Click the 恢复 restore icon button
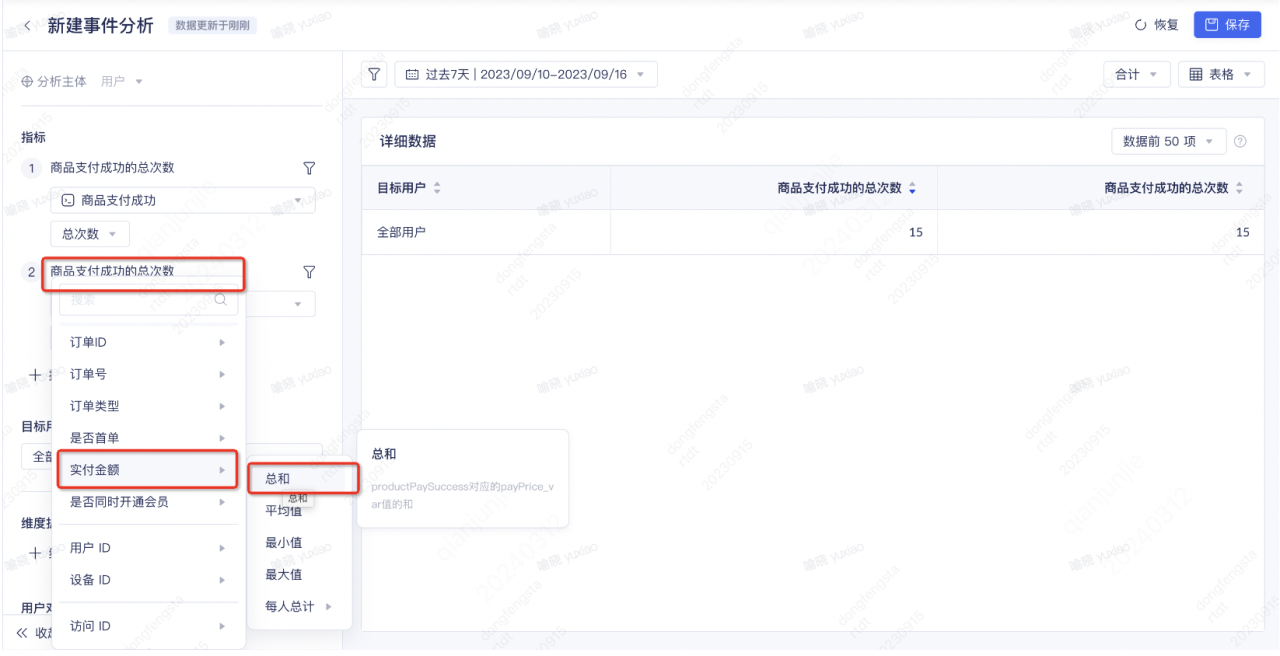Screen dimensions: 1280x656 pos(1157,25)
